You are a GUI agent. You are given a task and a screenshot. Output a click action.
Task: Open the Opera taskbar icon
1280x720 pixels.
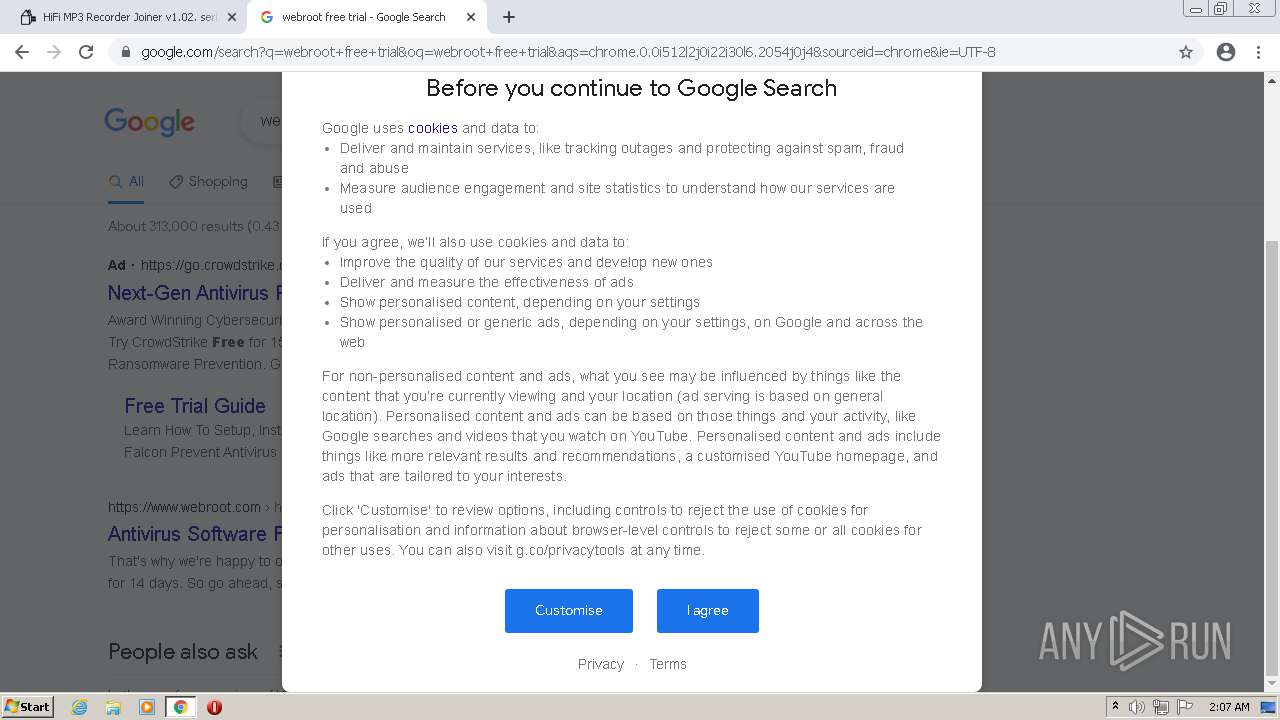click(214, 707)
